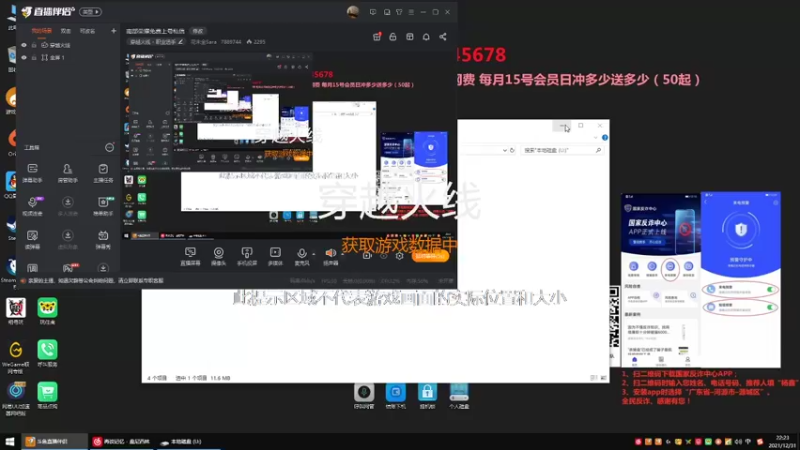Click the explorer search field
800x450 pixels.
point(561,151)
